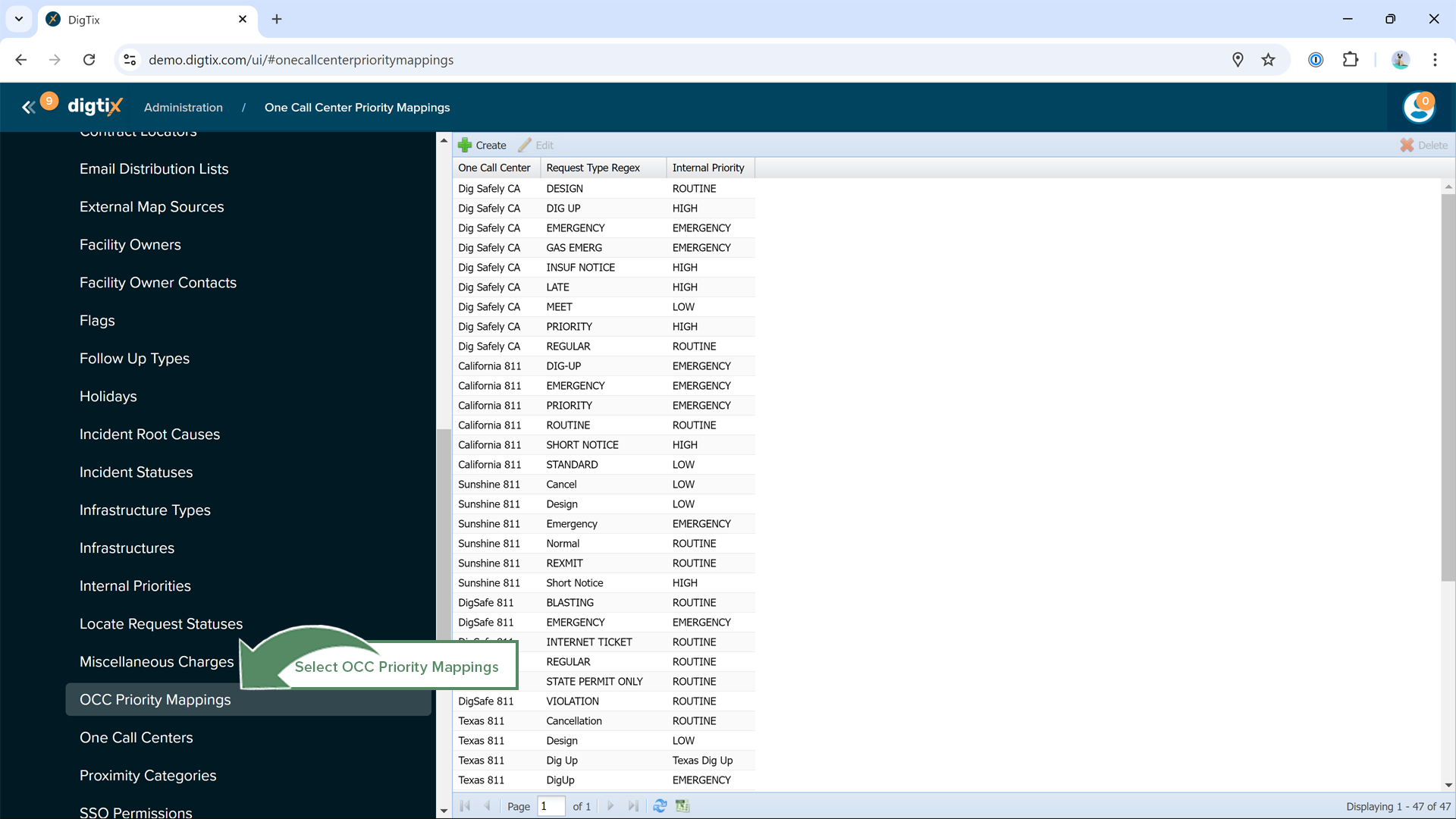The height and width of the screenshot is (819, 1456).
Task: Open the user profile avatar icon
Action: coord(1418,107)
